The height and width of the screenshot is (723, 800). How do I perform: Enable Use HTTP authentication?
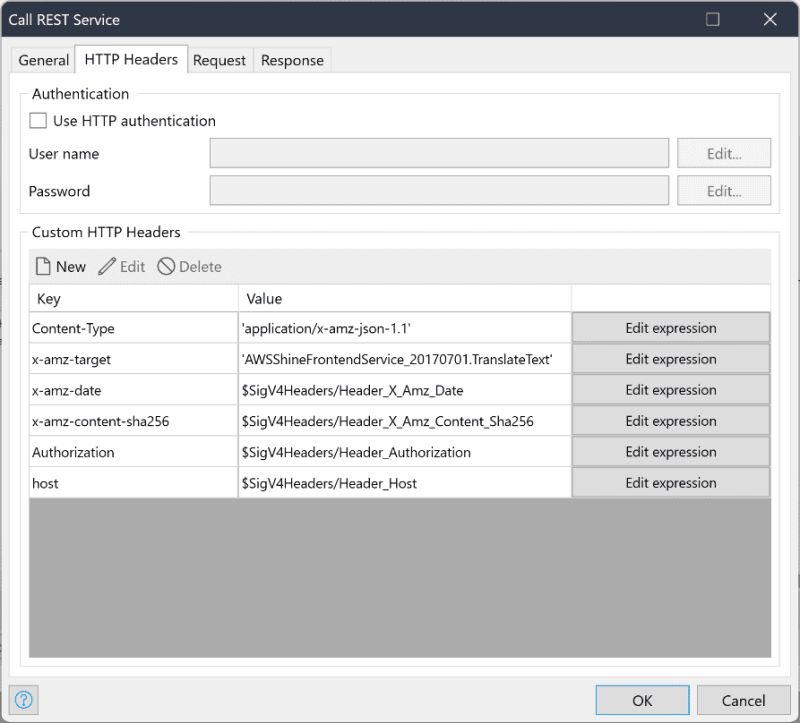pos(38,120)
